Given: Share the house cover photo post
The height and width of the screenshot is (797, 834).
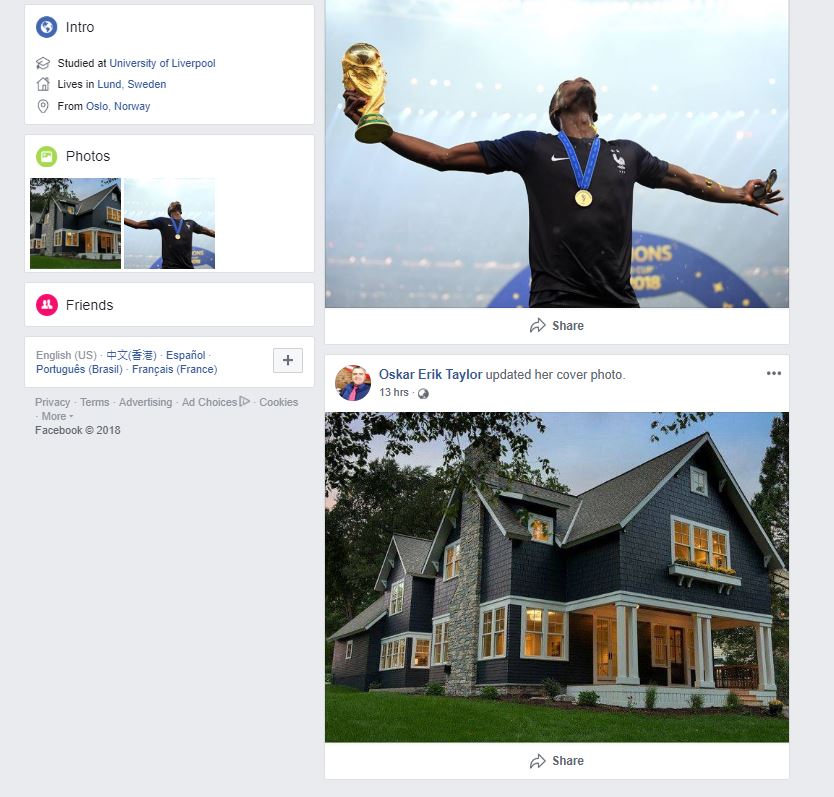Looking at the screenshot, I should point(556,761).
